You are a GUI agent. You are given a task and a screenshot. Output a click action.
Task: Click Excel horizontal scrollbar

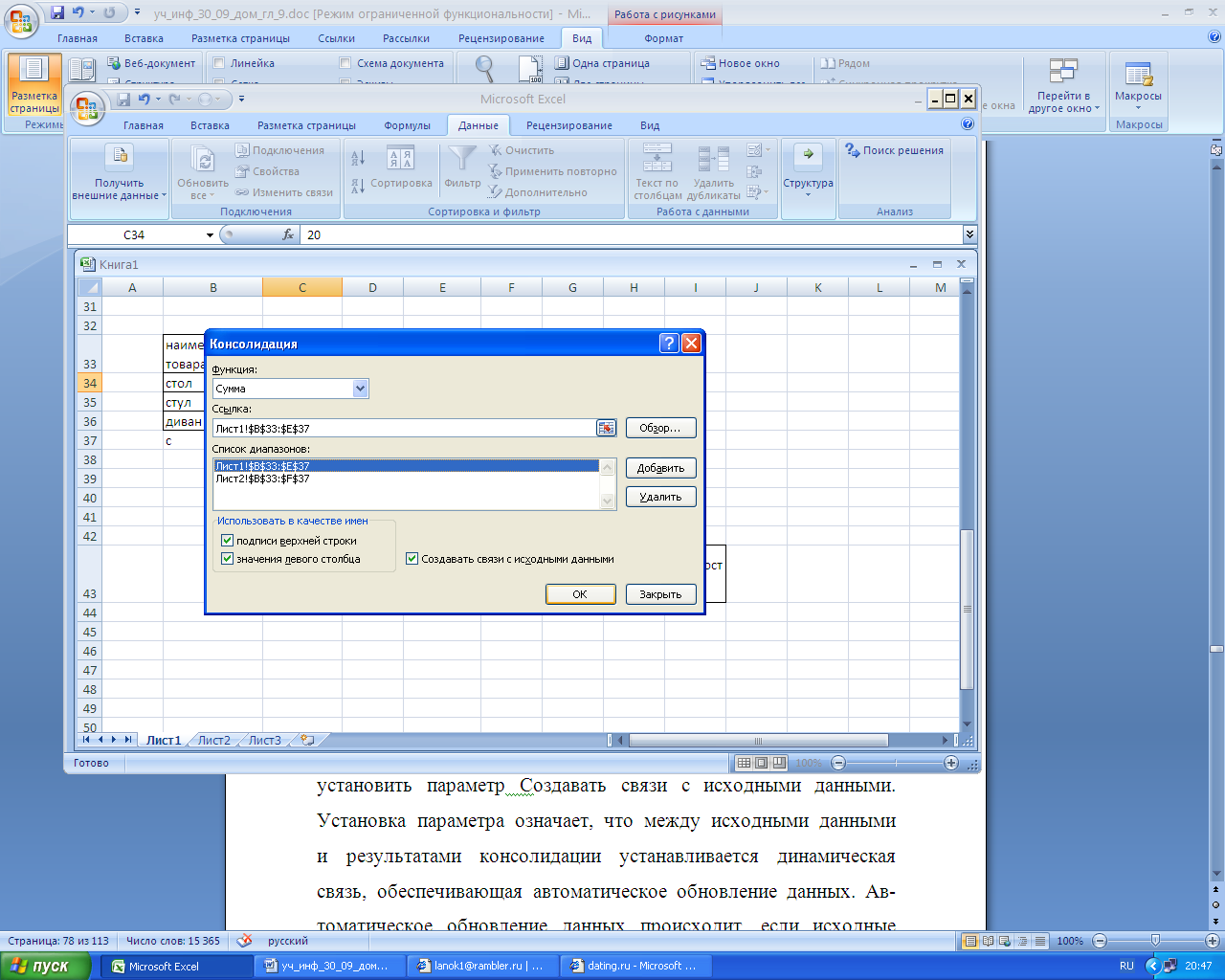click(758, 740)
